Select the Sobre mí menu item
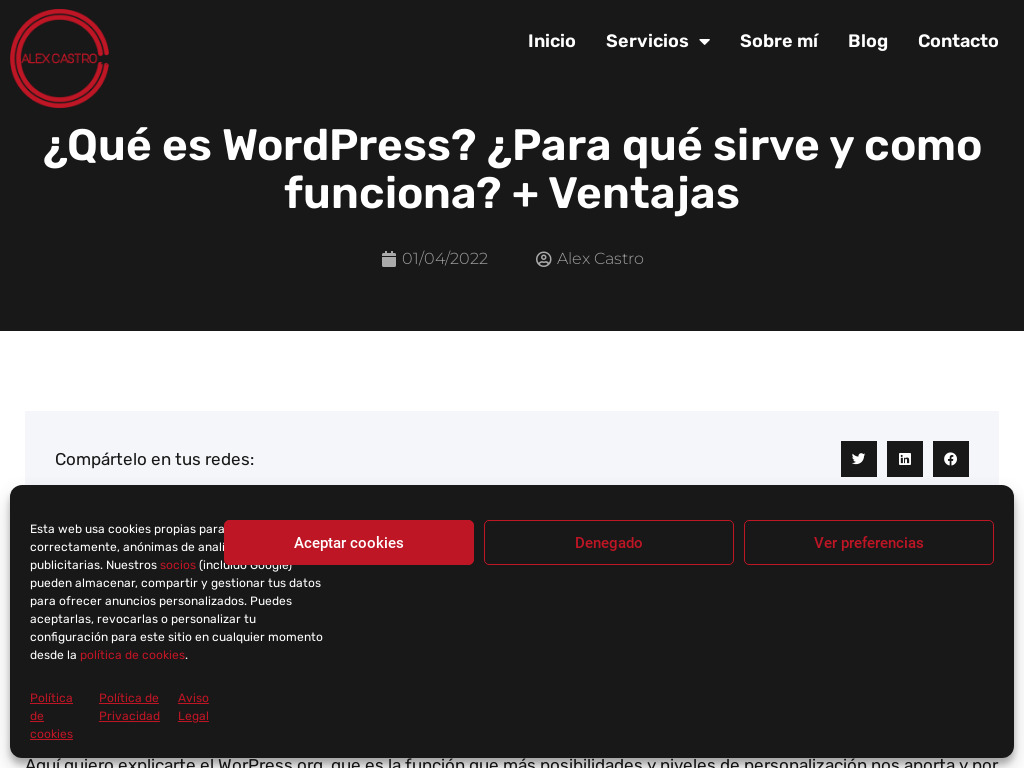The height and width of the screenshot is (768, 1024). tap(778, 41)
